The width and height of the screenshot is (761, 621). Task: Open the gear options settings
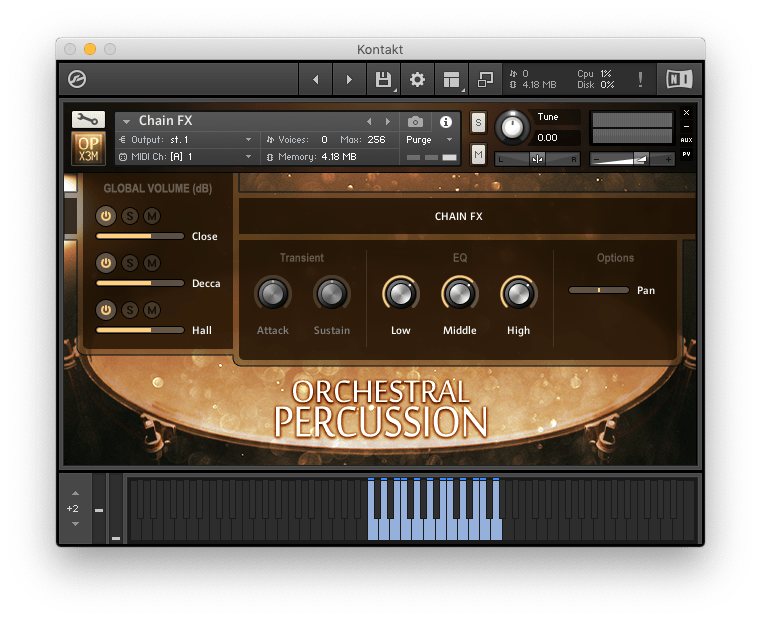pos(417,79)
